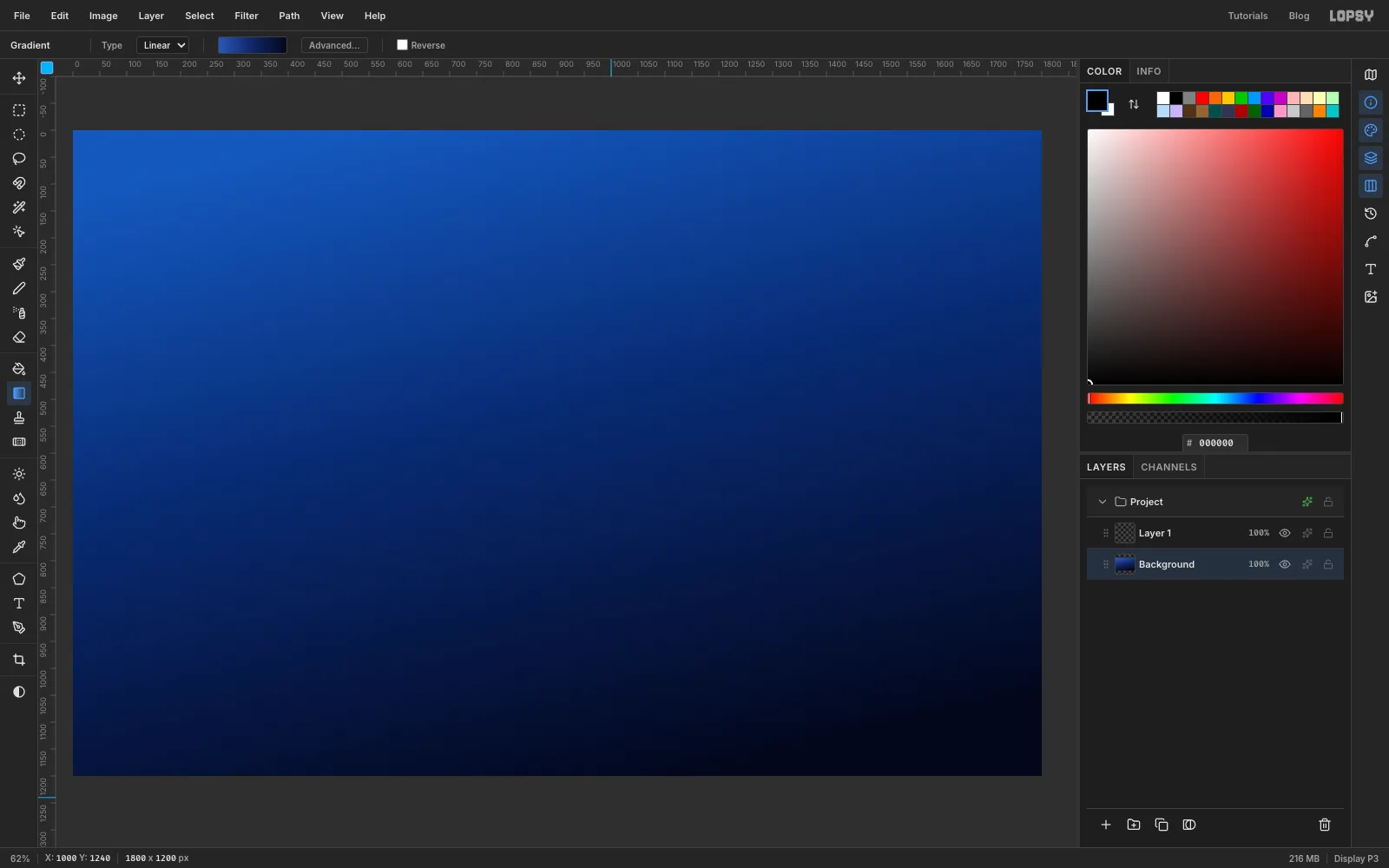Select the Pencil tool
1389x868 pixels.
(x=19, y=288)
